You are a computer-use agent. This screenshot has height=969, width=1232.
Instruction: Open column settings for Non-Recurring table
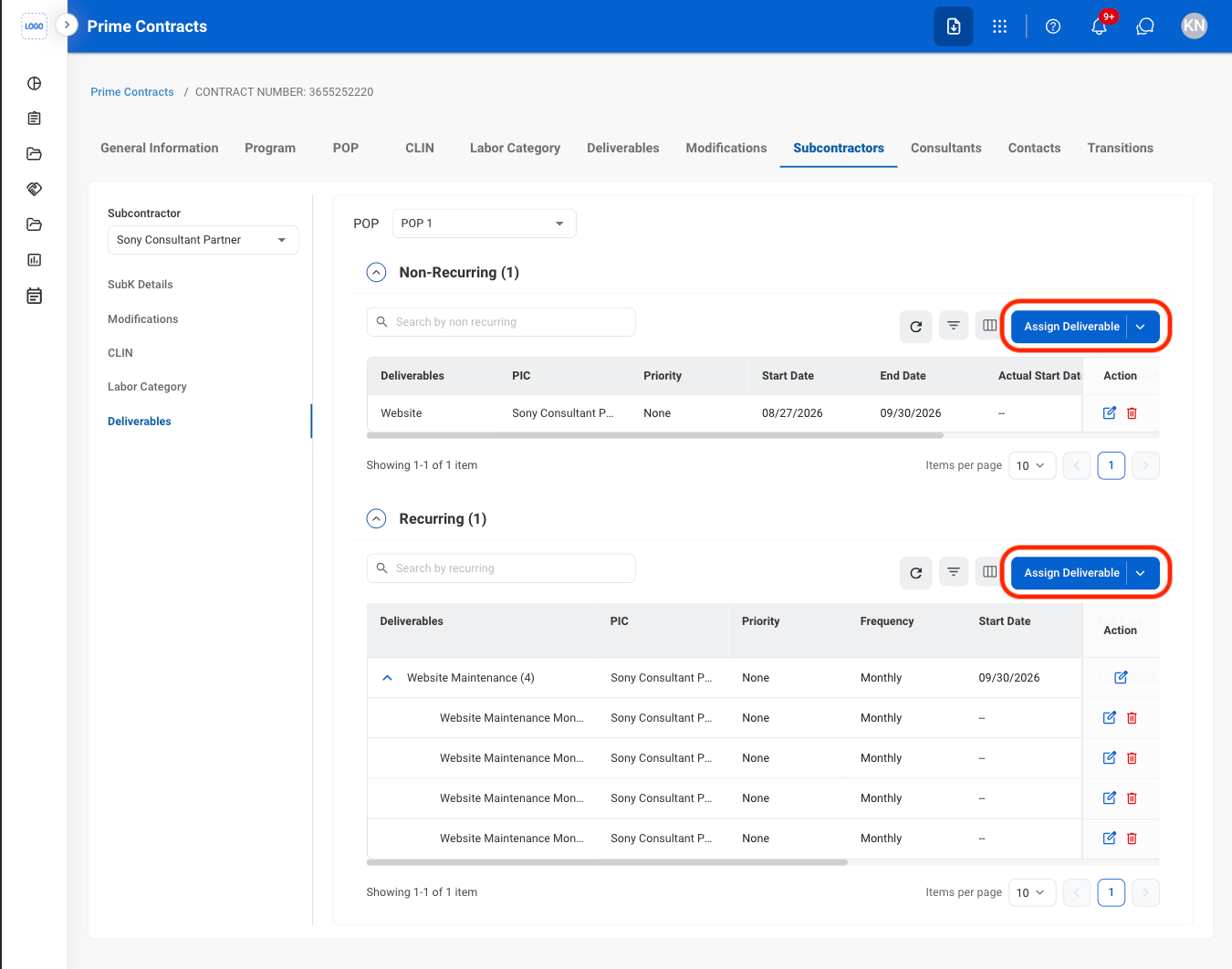coord(989,326)
